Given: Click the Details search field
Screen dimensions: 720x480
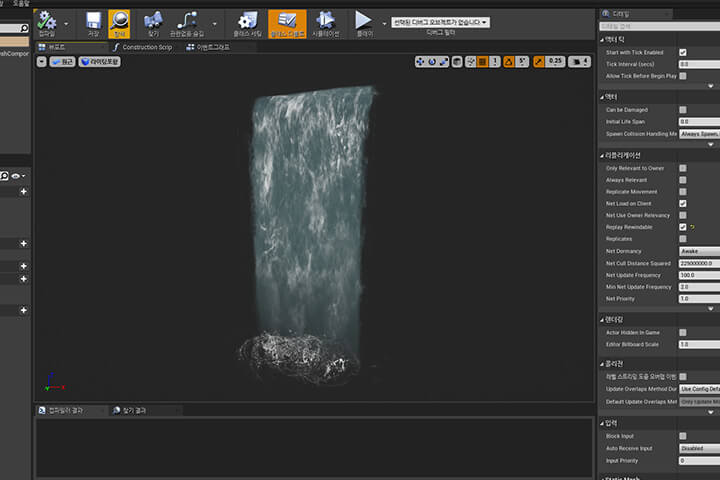Looking at the screenshot, I should (660, 27).
